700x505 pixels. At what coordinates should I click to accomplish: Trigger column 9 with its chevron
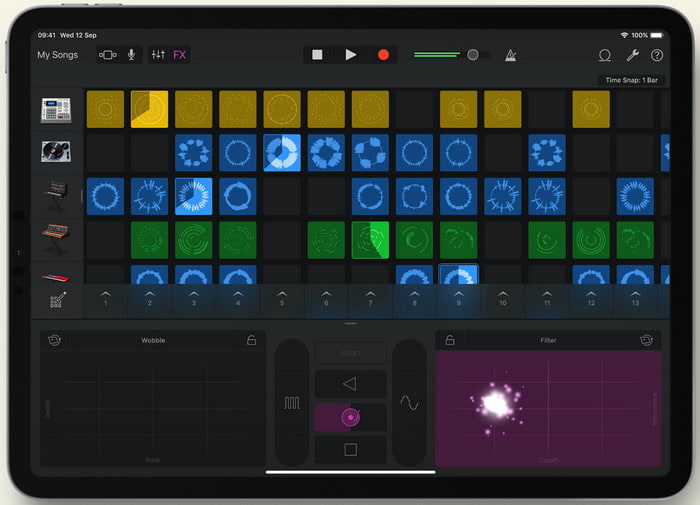[459, 297]
